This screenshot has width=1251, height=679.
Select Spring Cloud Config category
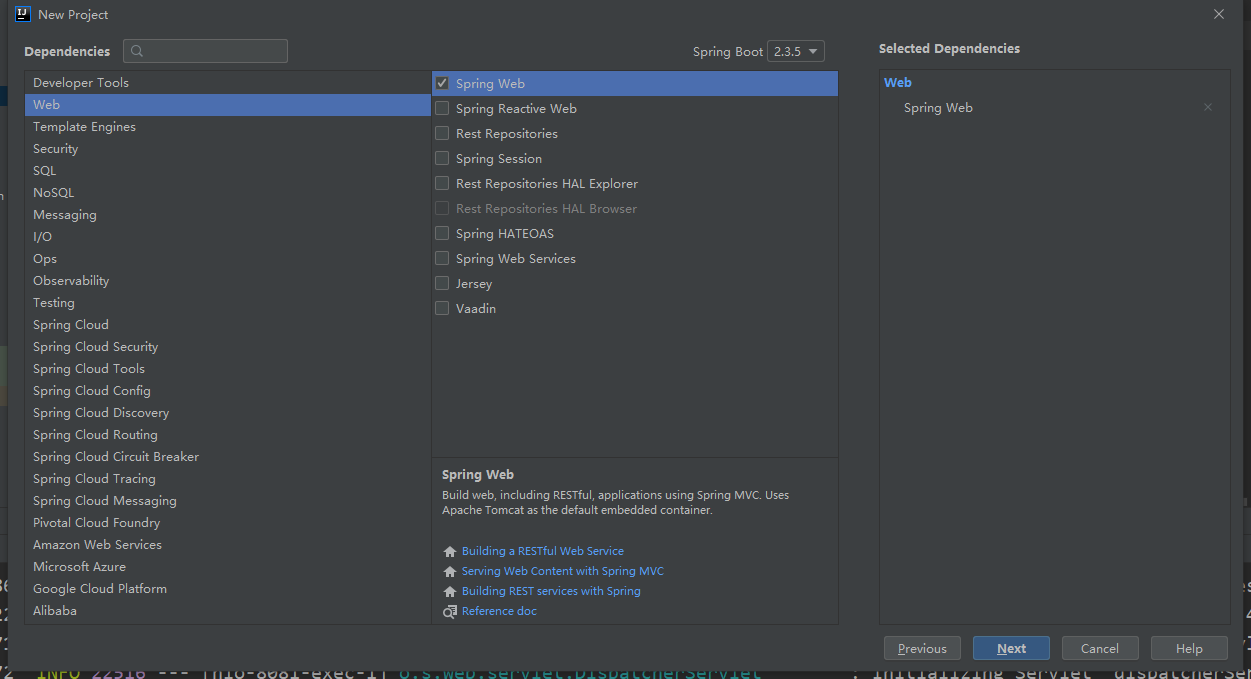click(228, 391)
